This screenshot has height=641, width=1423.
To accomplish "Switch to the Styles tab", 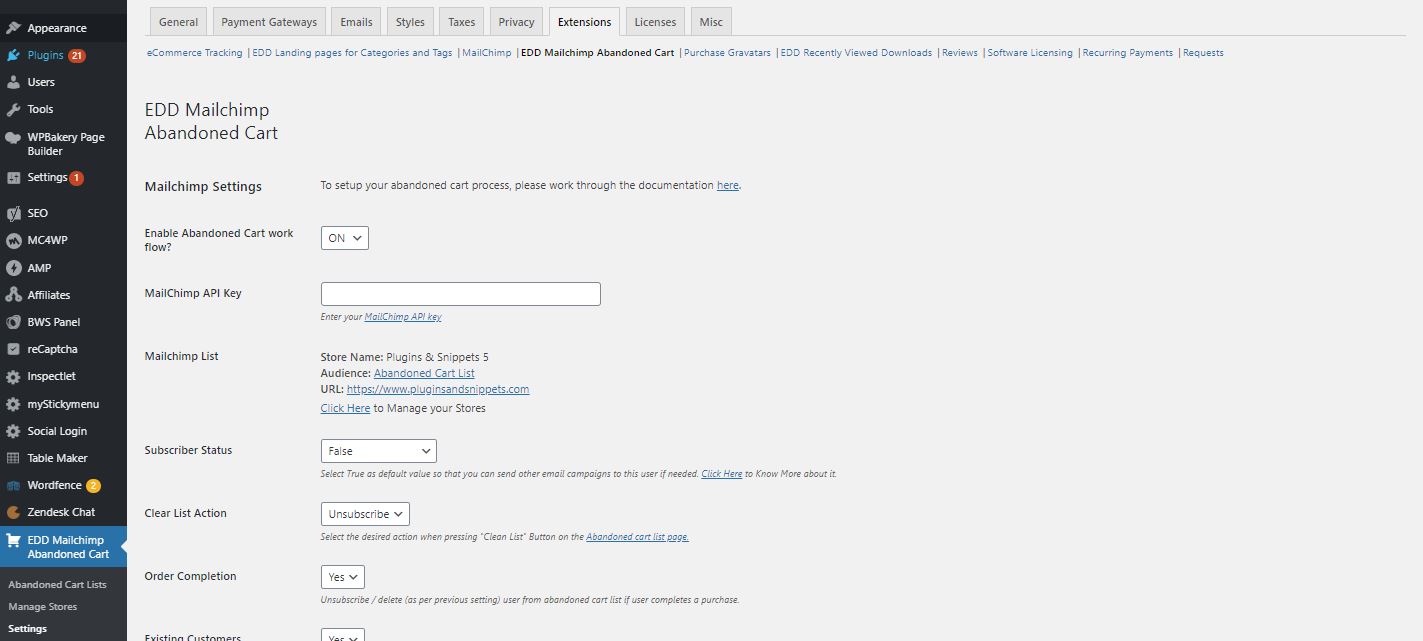I will [x=410, y=21].
